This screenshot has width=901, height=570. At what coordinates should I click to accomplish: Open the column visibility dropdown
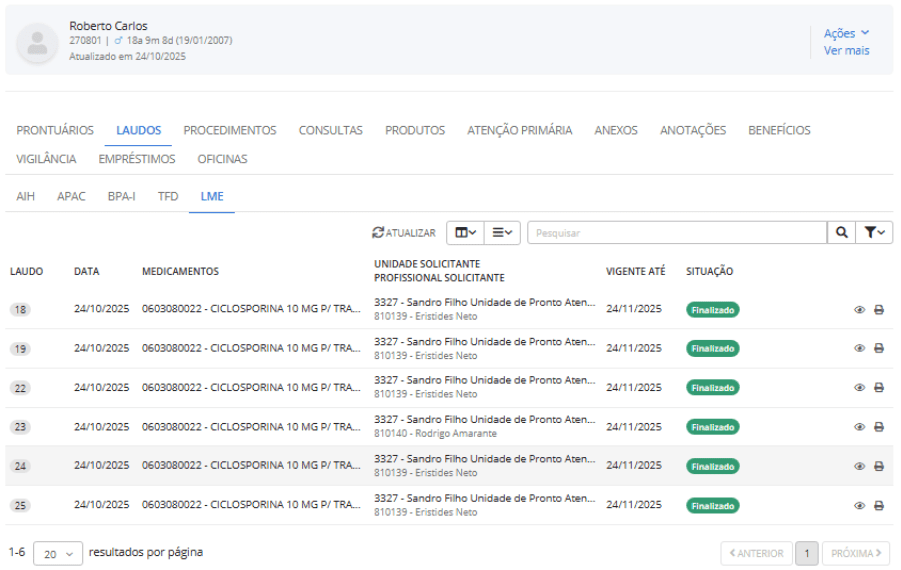(x=465, y=233)
